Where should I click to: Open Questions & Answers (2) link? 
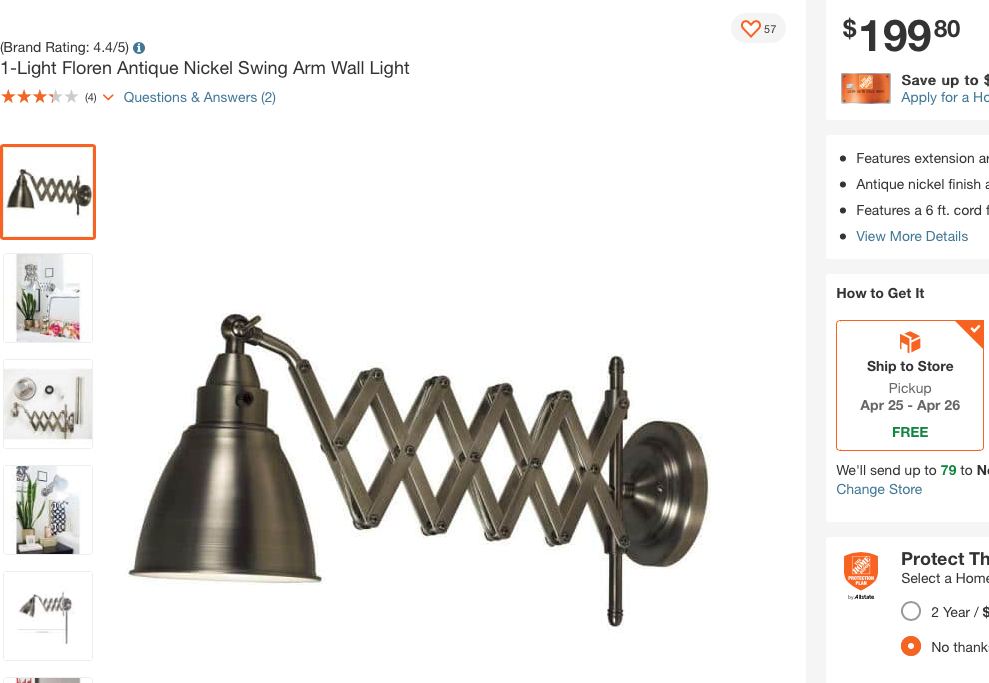199,97
